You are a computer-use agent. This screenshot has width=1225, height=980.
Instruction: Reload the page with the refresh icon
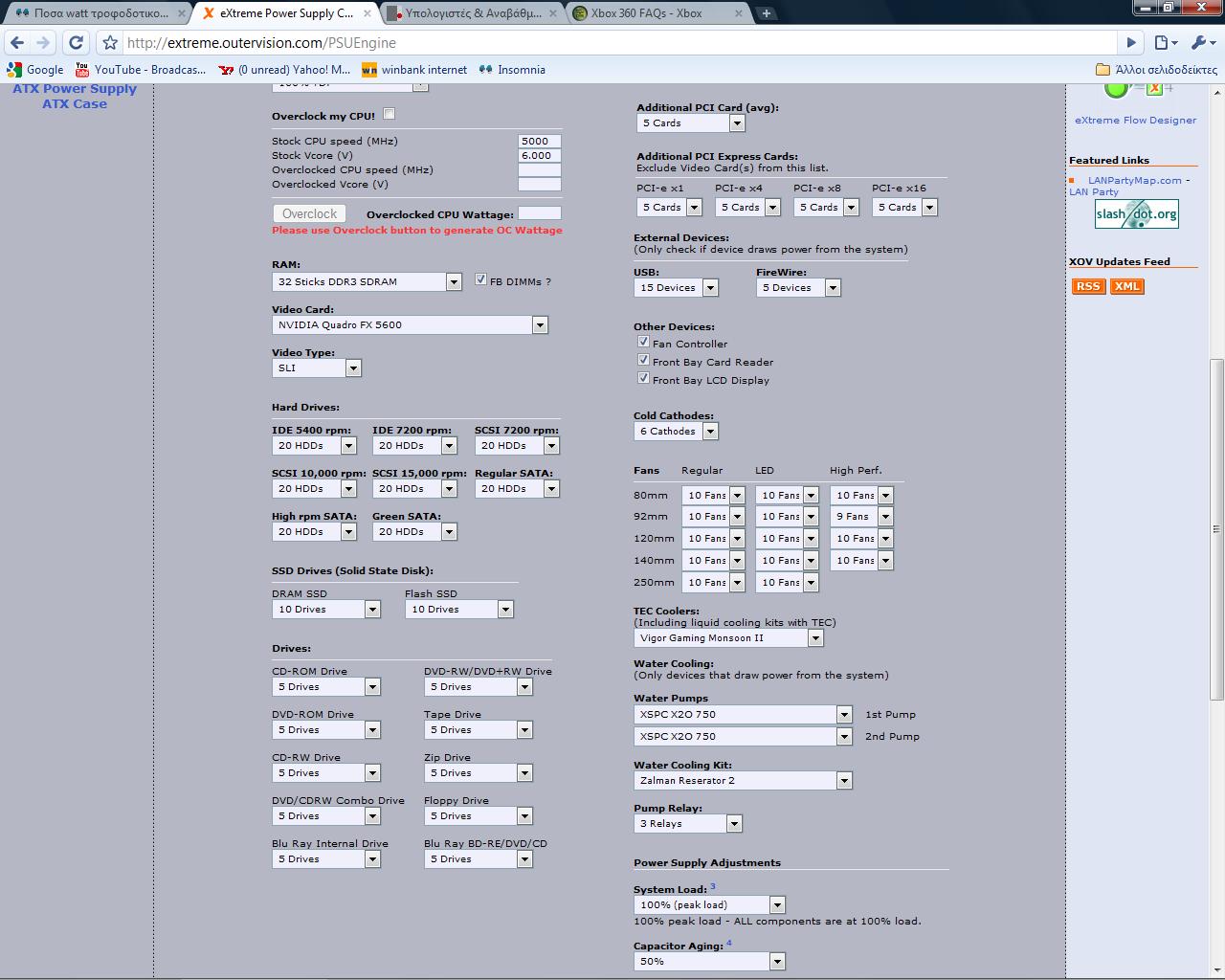77,42
